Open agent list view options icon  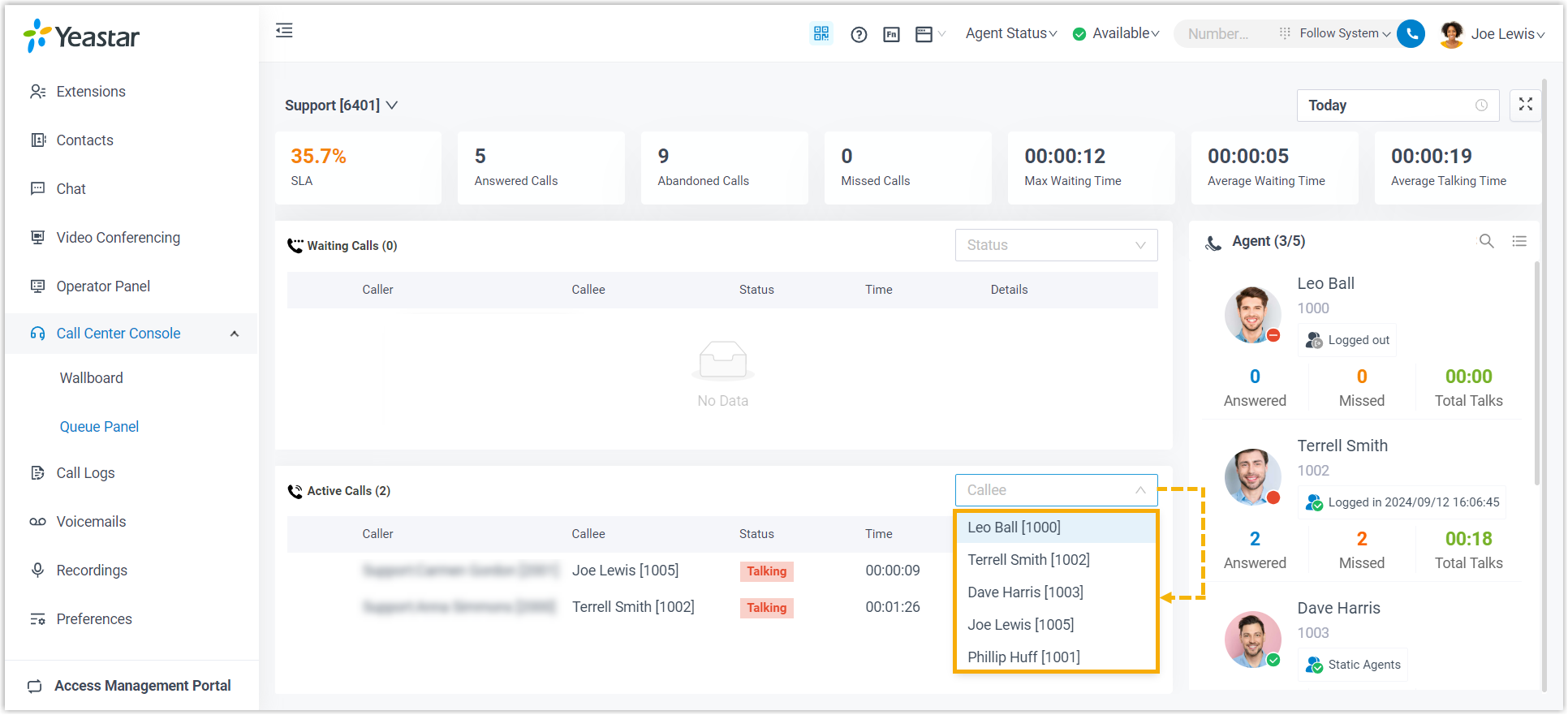click(x=1519, y=241)
